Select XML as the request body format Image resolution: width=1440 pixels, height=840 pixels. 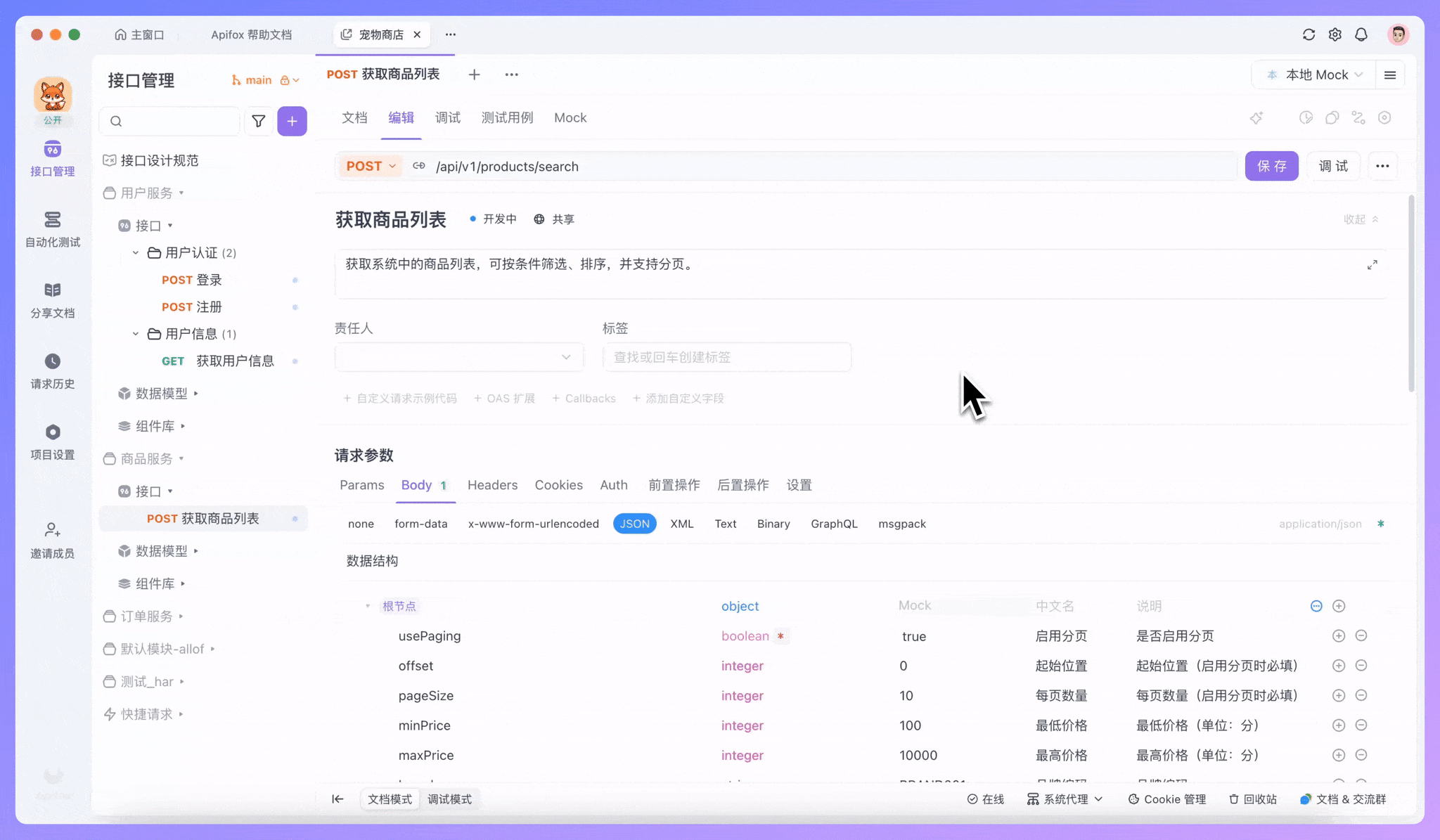coord(681,524)
